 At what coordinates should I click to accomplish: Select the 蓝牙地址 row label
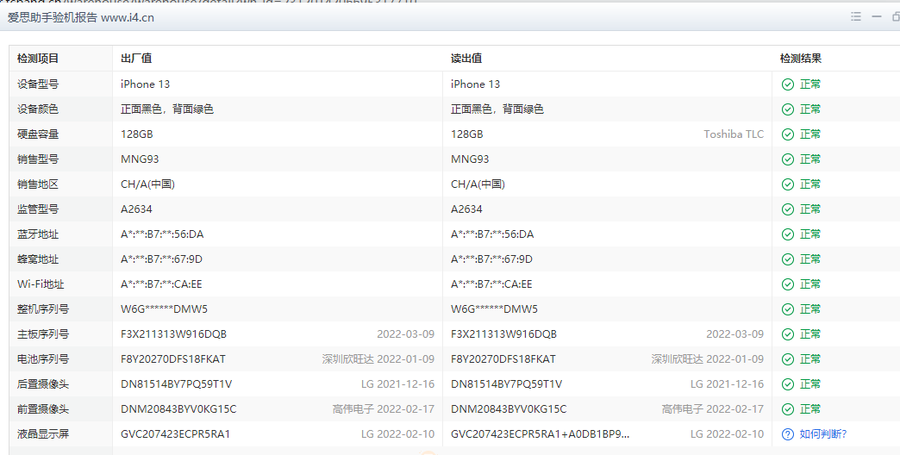(x=38, y=234)
